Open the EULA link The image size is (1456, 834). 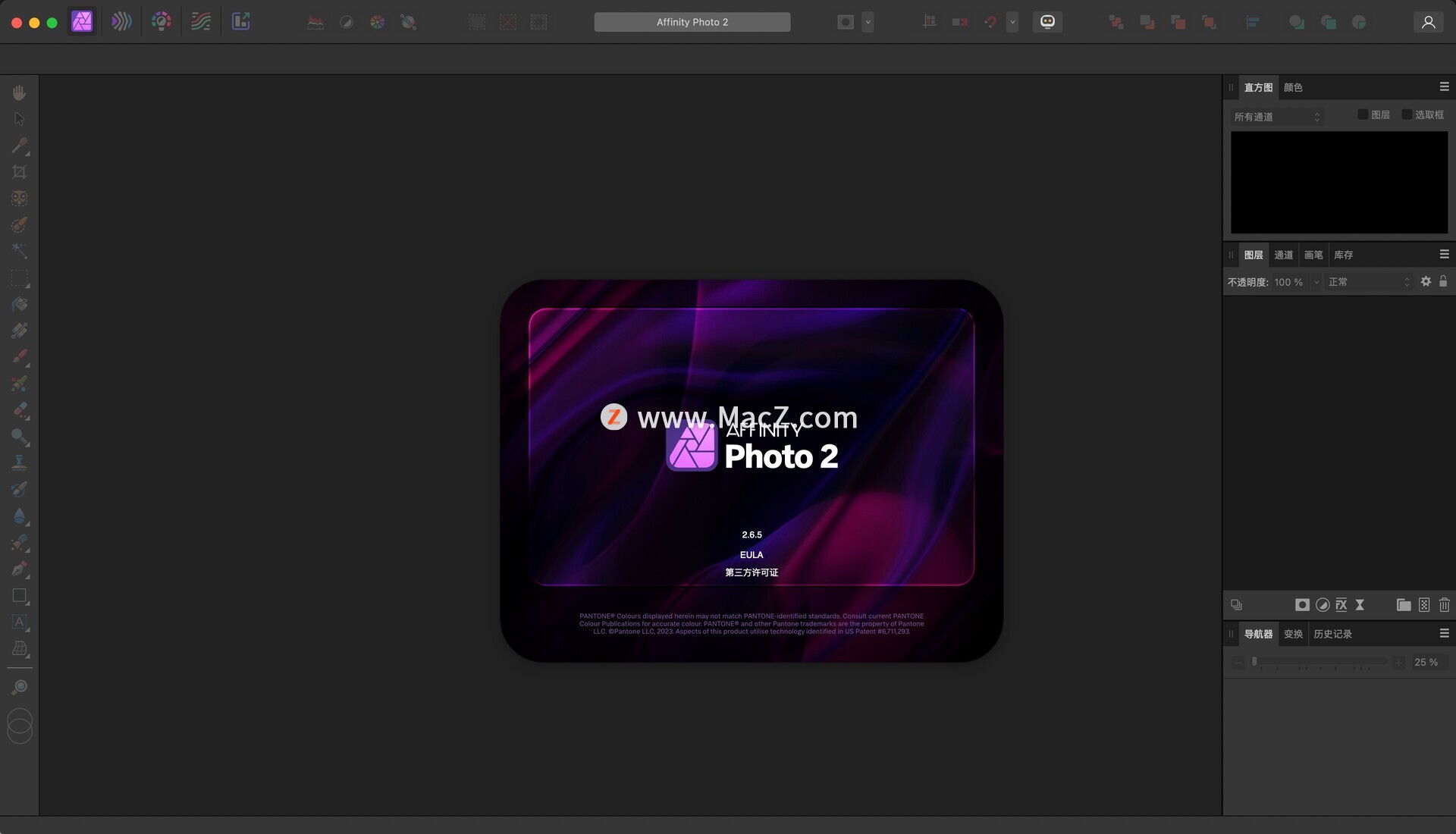[x=752, y=555]
